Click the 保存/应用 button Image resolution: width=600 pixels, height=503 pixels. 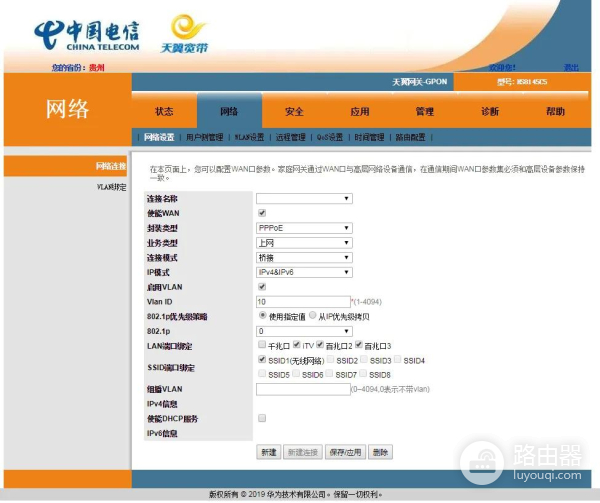[x=345, y=452]
